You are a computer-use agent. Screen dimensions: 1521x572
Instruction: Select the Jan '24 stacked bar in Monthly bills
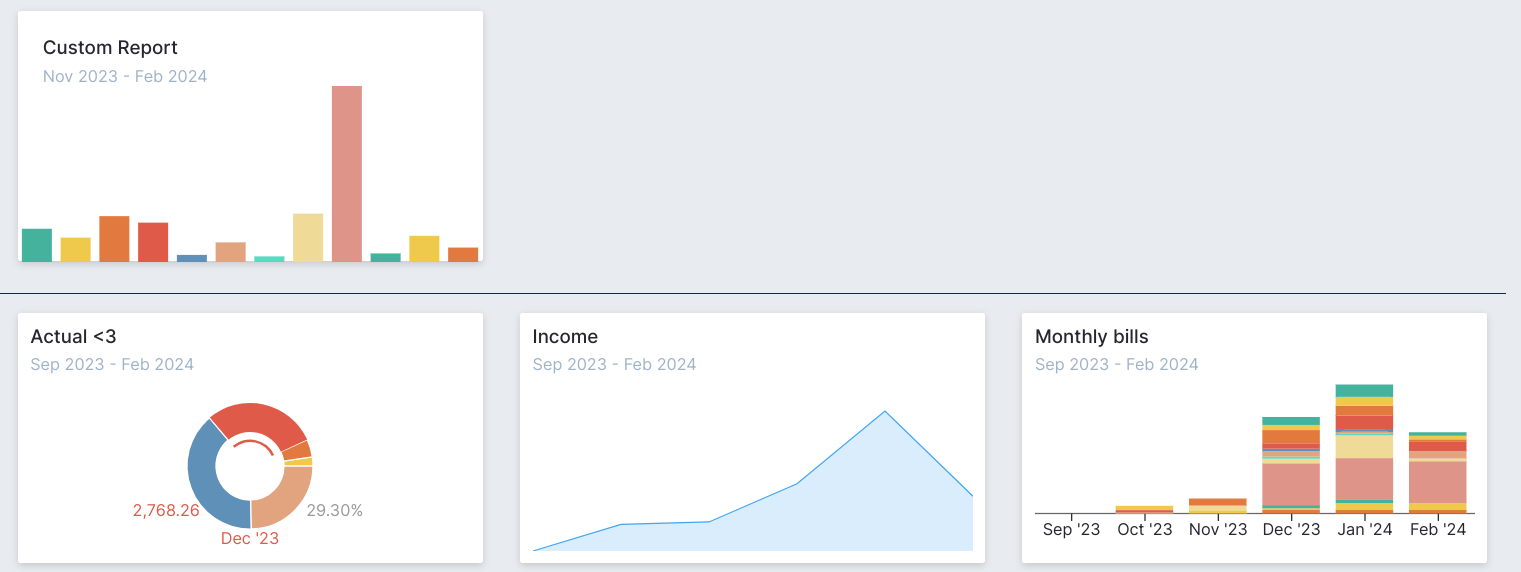[1364, 448]
